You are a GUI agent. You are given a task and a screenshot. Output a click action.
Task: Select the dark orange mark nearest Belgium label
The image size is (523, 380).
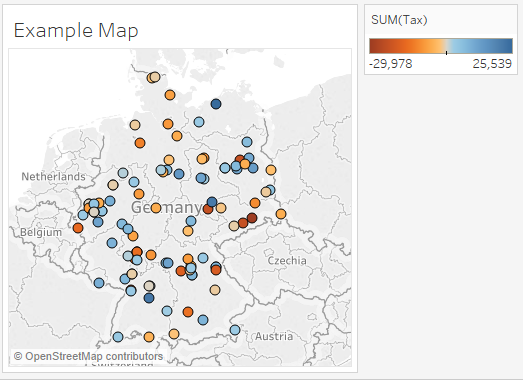point(78,228)
